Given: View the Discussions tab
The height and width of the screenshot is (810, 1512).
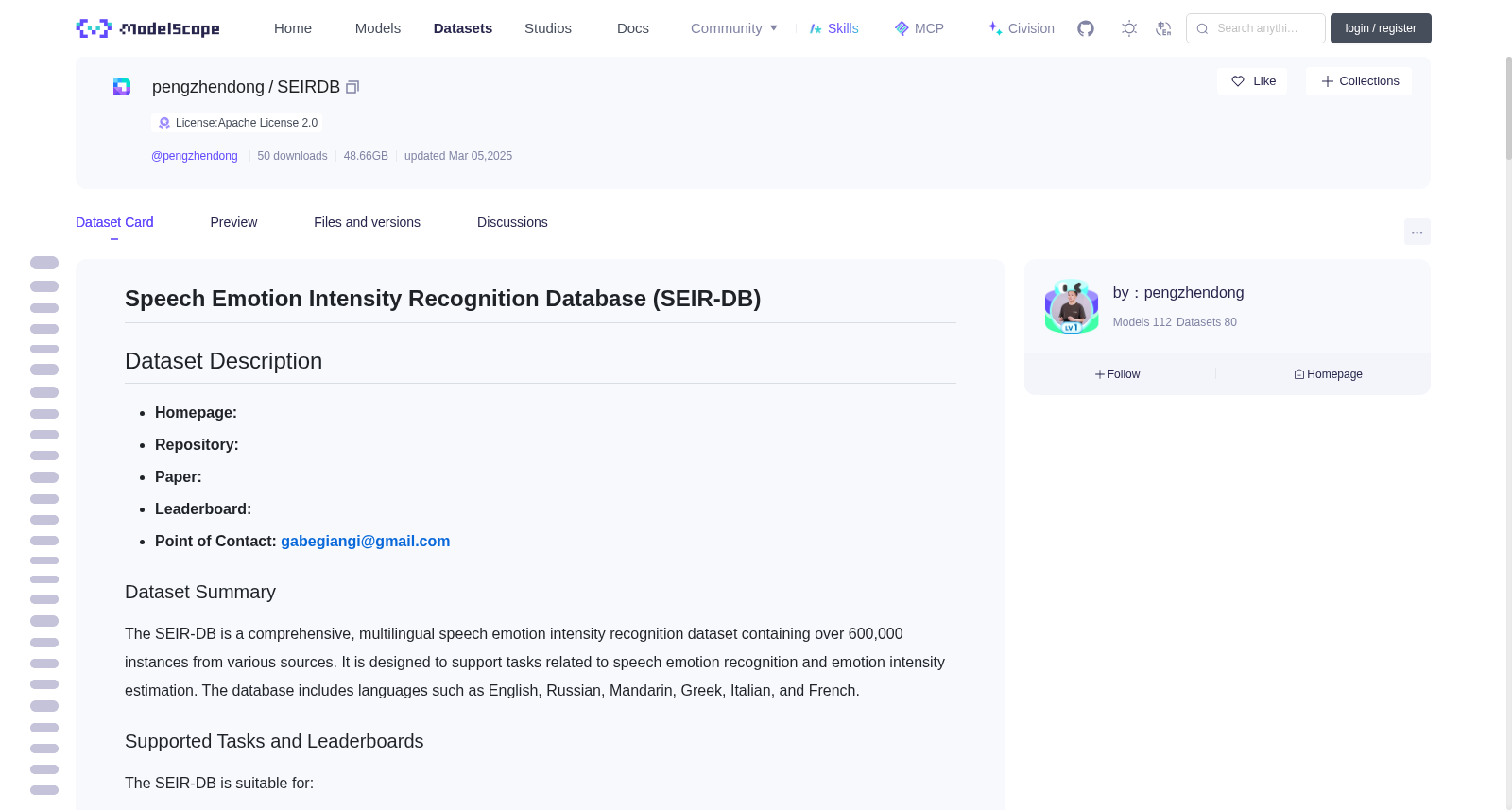Looking at the screenshot, I should coord(512,222).
